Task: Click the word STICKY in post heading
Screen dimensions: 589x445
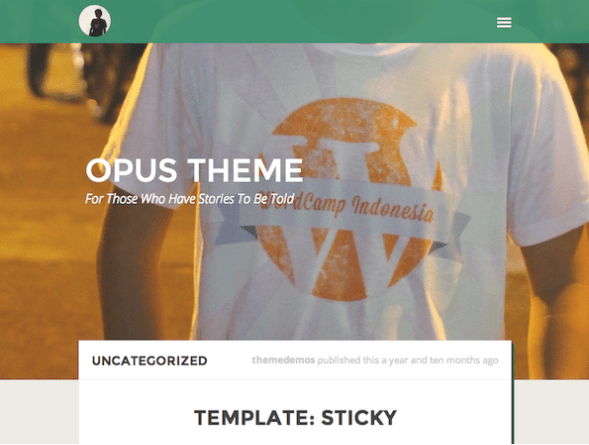Action: pyautogui.click(x=359, y=418)
